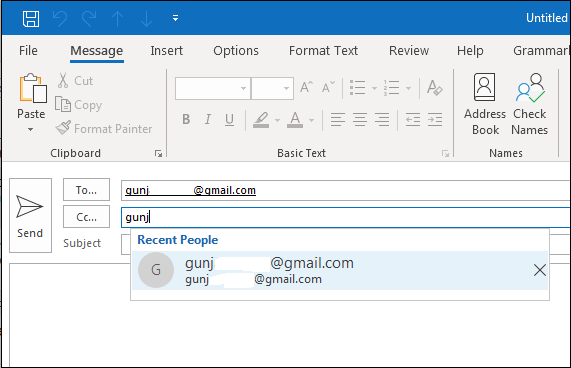
Task: Click the Cc... button
Action: (x=86, y=217)
